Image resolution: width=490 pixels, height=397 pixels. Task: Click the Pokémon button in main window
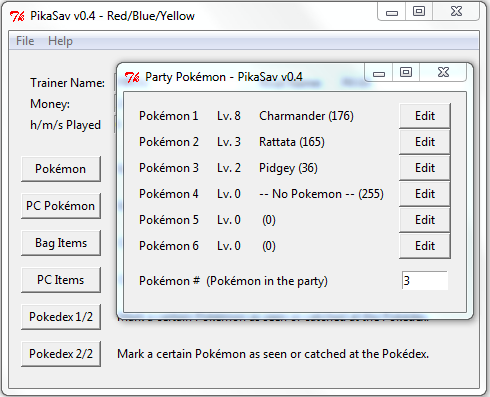coord(61,169)
